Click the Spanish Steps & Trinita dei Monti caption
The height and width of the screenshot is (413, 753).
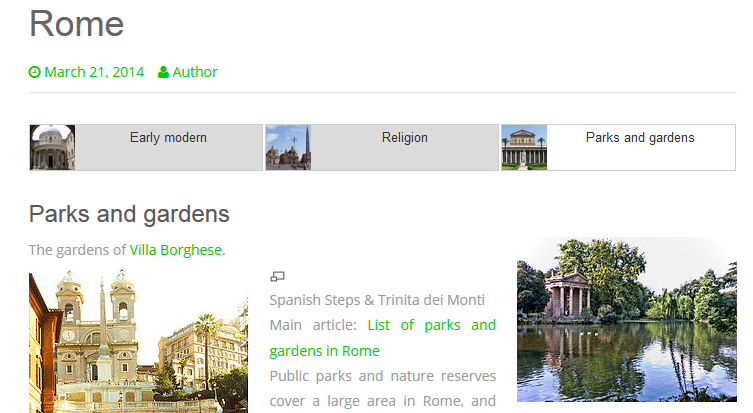(x=377, y=300)
